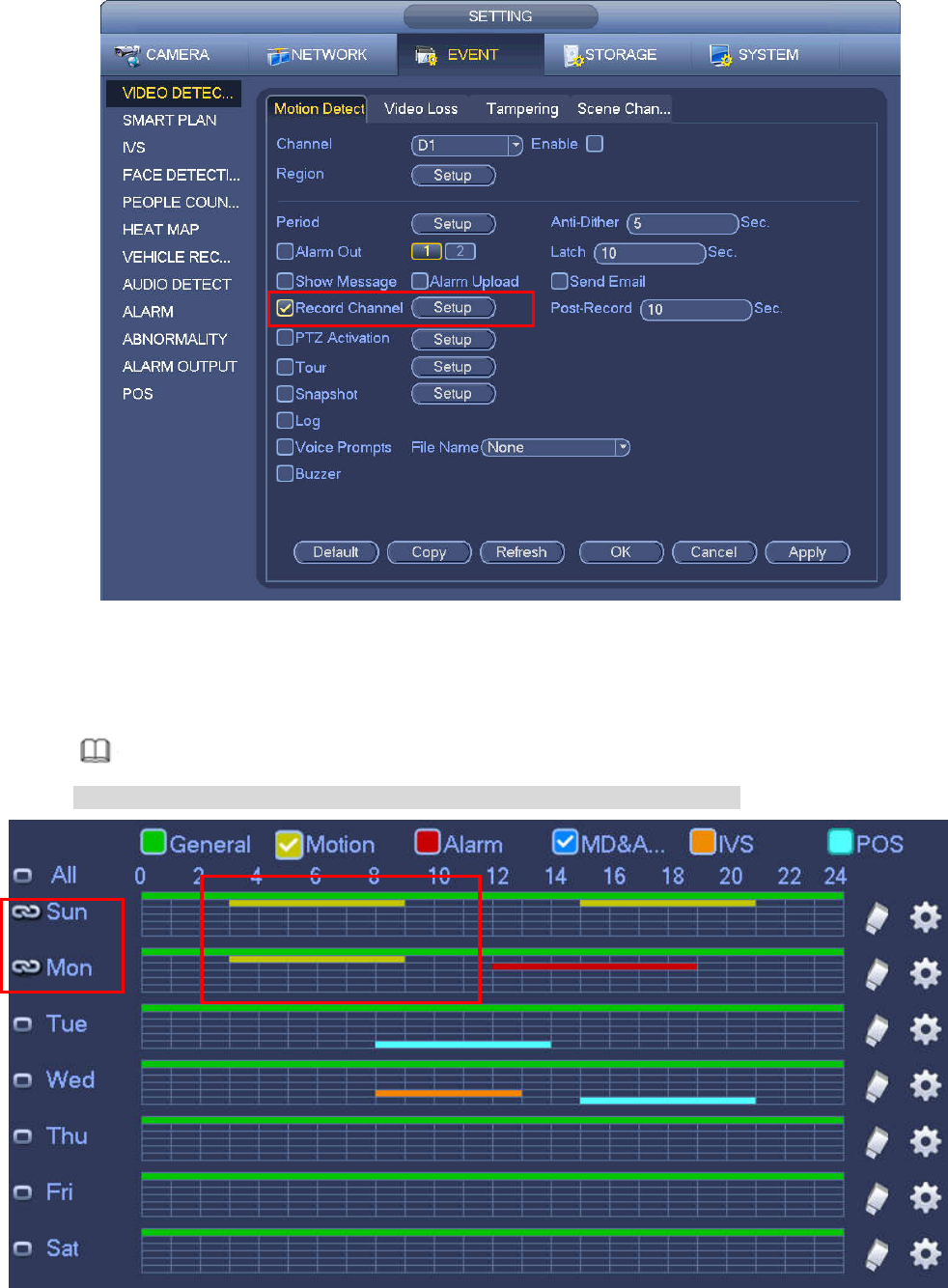Click the eraser icon for Fri row

point(877,1198)
